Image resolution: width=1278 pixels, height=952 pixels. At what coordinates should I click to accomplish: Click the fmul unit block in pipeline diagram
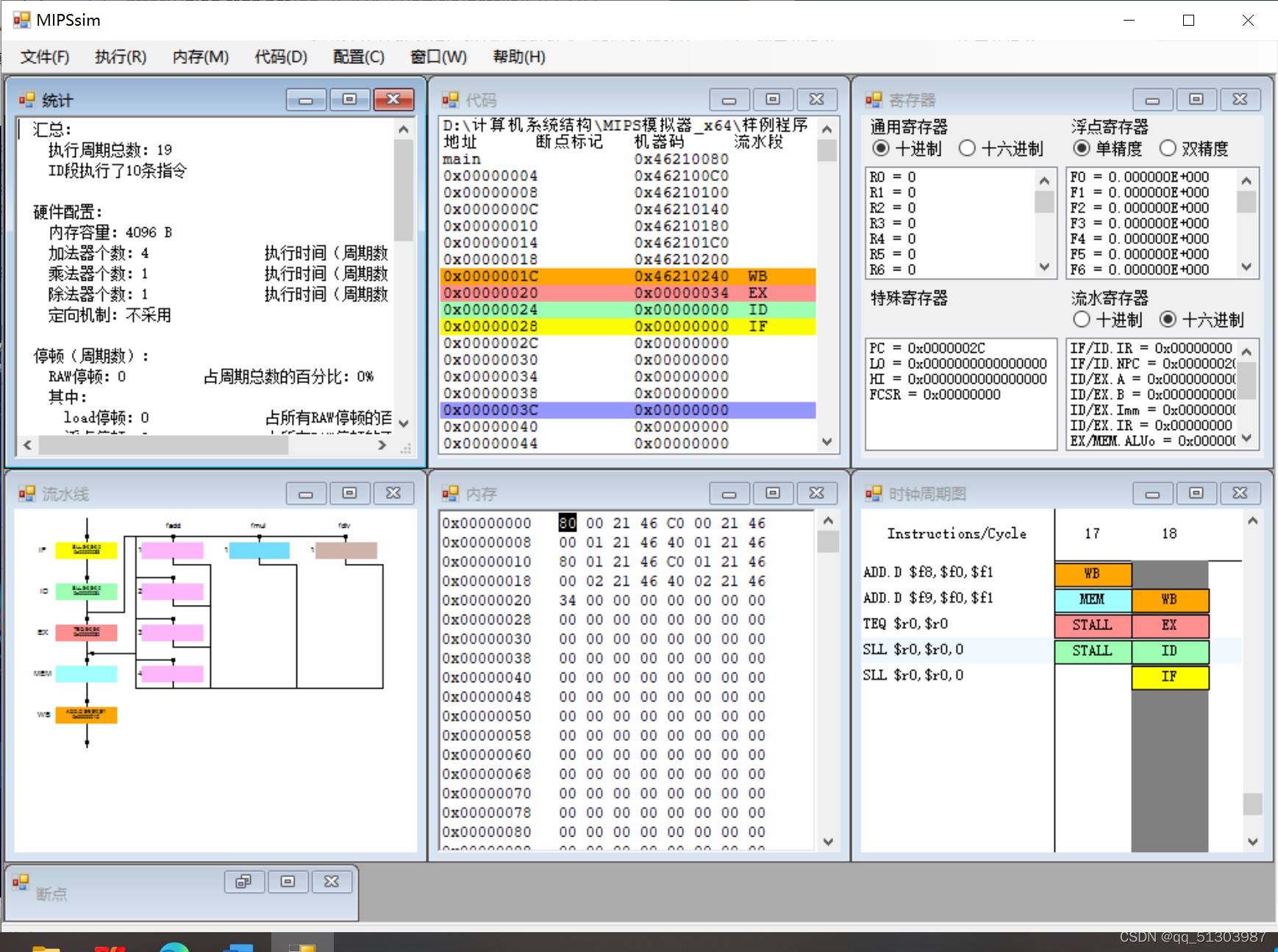coord(259,550)
